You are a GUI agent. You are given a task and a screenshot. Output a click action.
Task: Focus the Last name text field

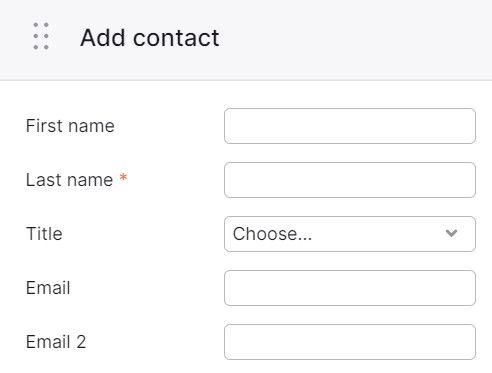[x=350, y=180]
